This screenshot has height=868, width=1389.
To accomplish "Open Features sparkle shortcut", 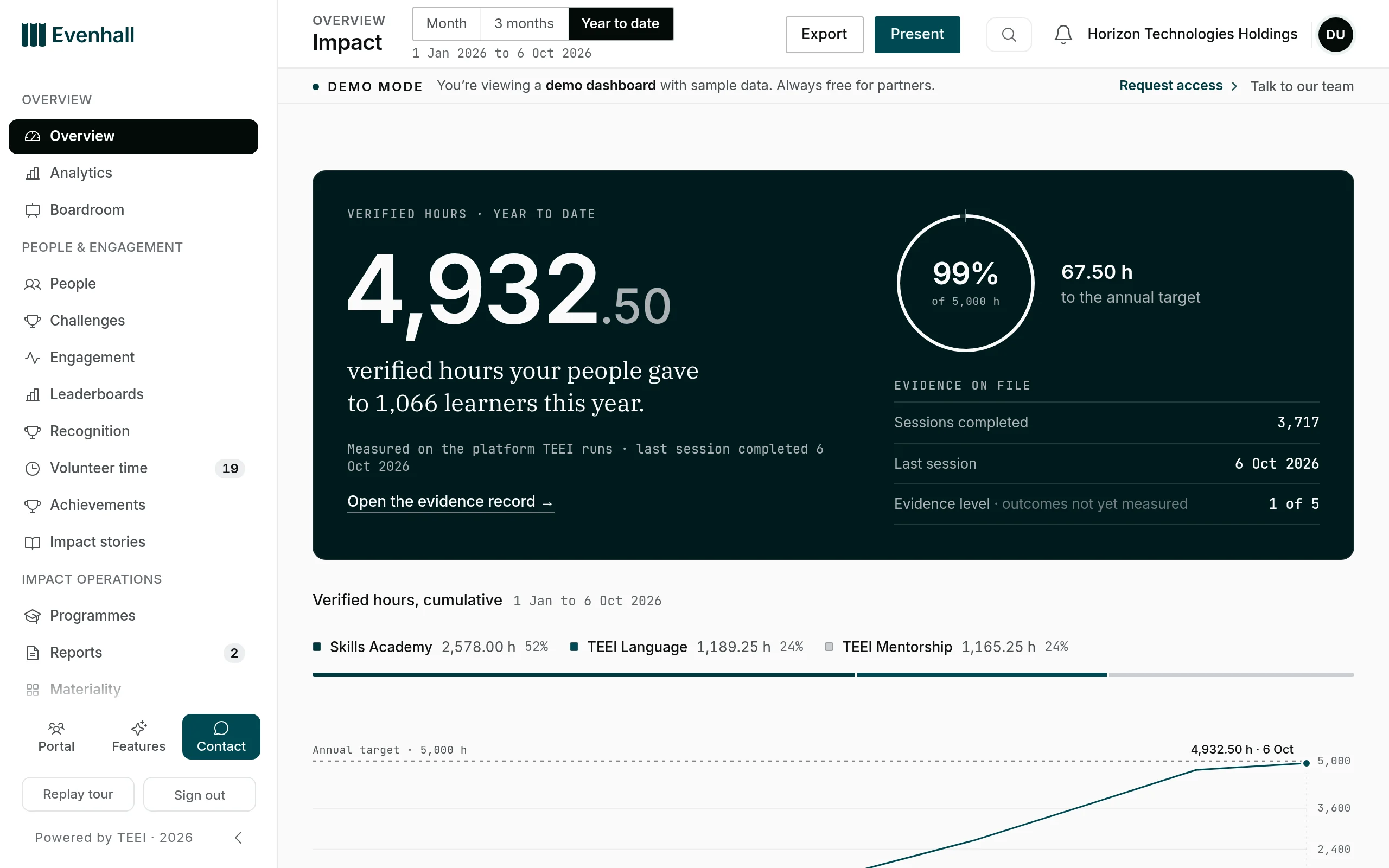I will coord(138,737).
